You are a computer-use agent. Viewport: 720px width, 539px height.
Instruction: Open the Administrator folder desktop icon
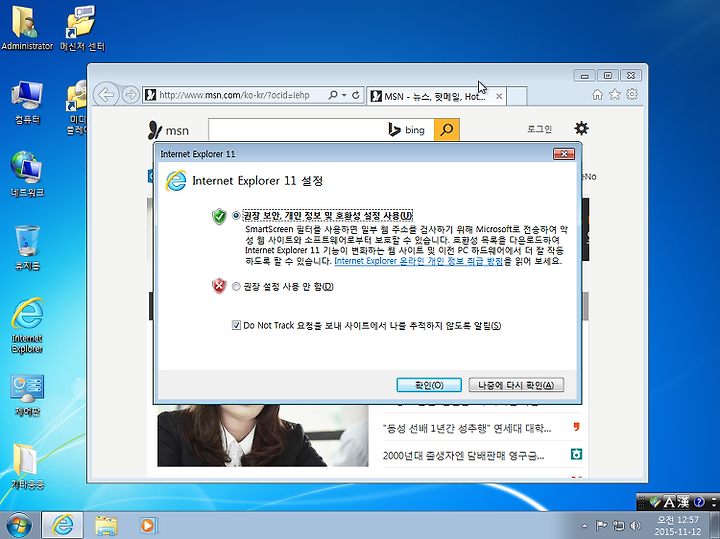(x=27, y=27)
